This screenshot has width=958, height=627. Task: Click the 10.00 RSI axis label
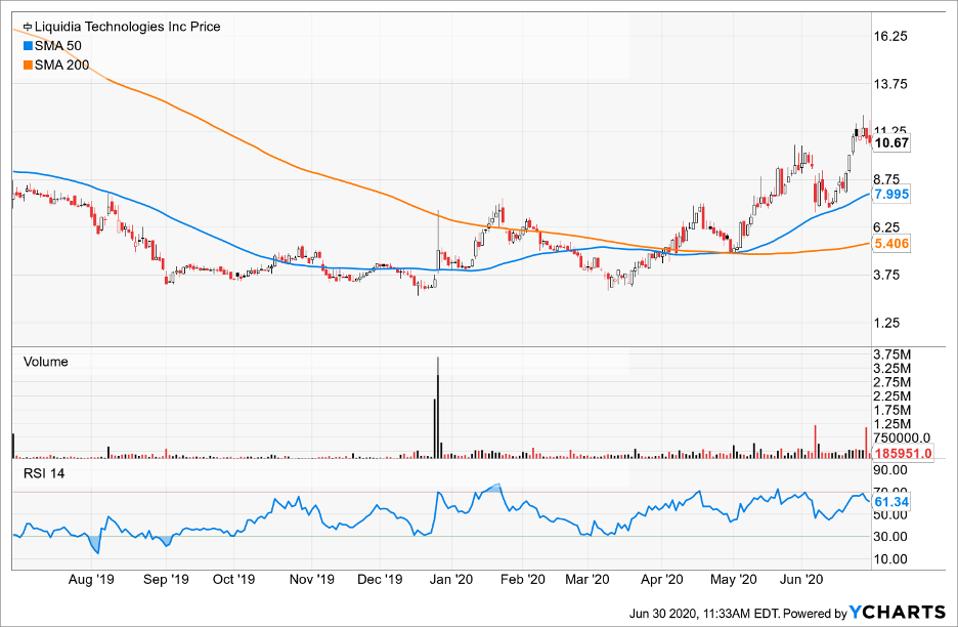click(x=891, y=559)
